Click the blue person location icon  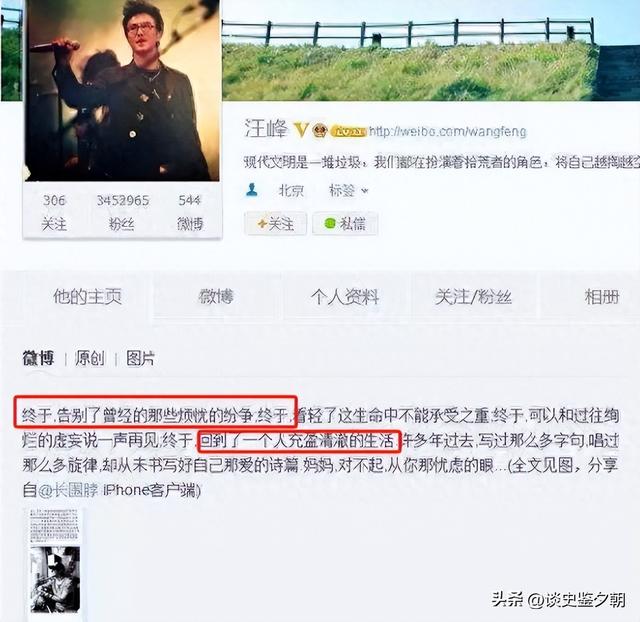(252, 190)
